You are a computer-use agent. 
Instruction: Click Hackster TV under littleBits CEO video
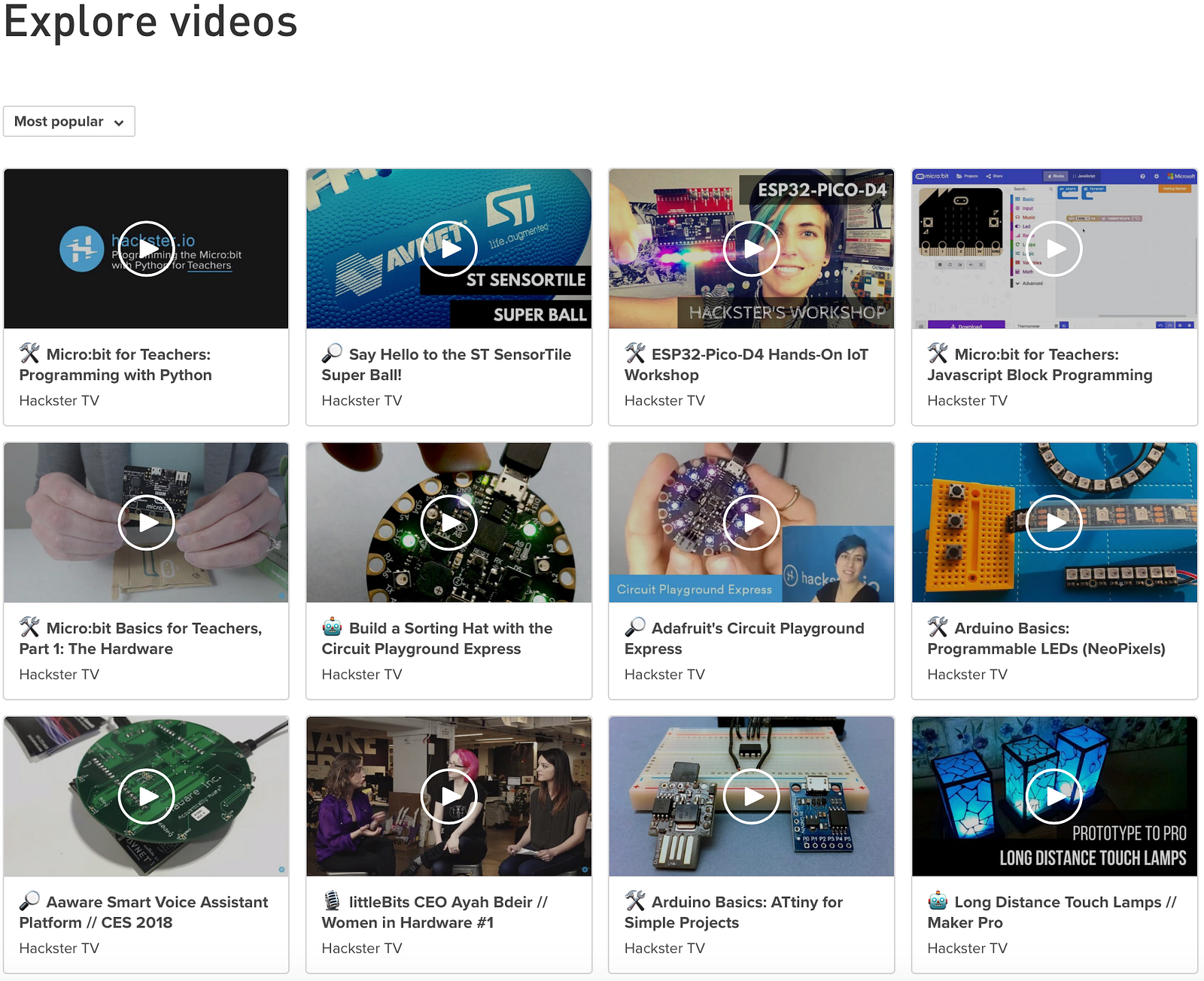coord(362,949)
